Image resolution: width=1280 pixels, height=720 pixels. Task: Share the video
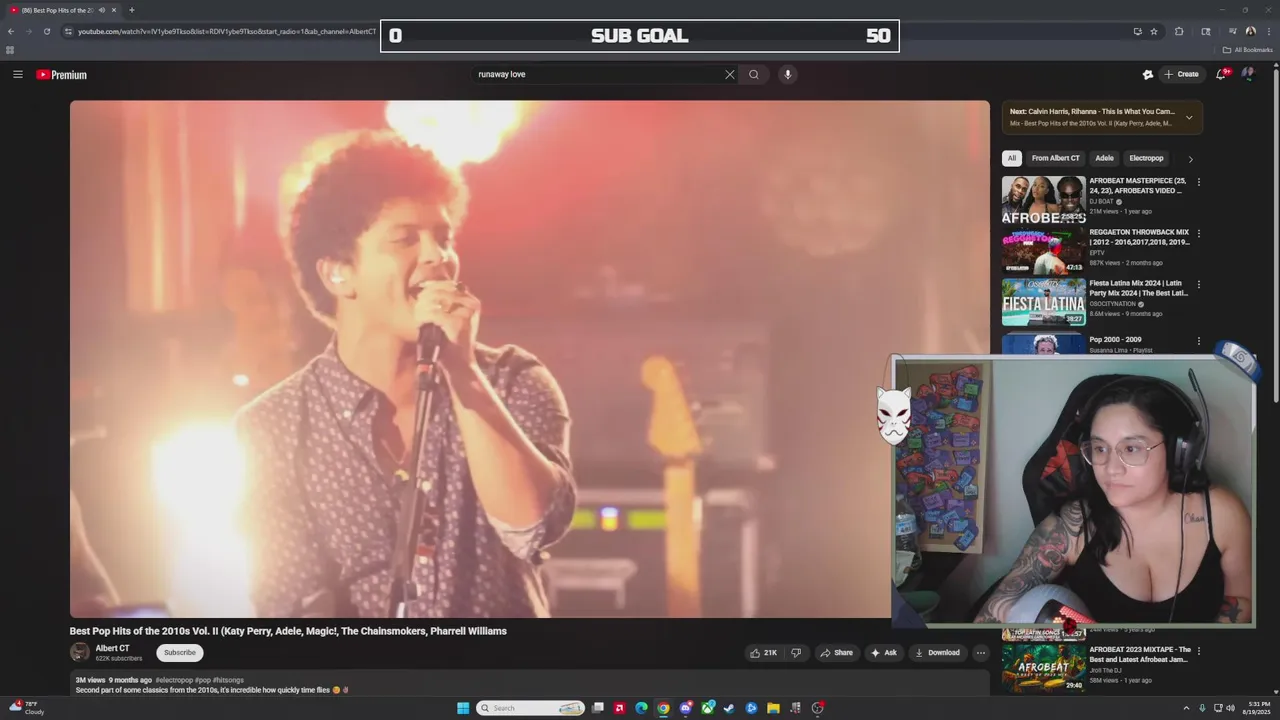pos(836,653)
